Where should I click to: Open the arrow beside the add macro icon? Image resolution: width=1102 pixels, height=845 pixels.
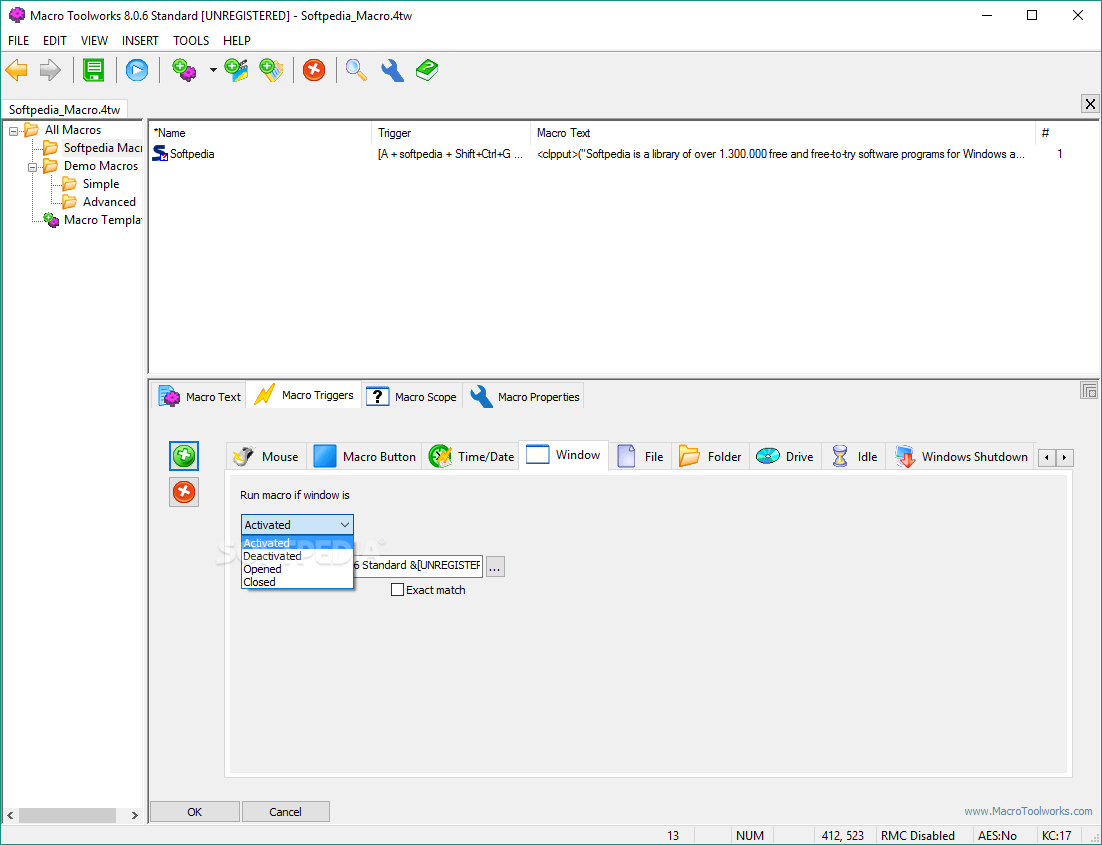coord(213,70)
